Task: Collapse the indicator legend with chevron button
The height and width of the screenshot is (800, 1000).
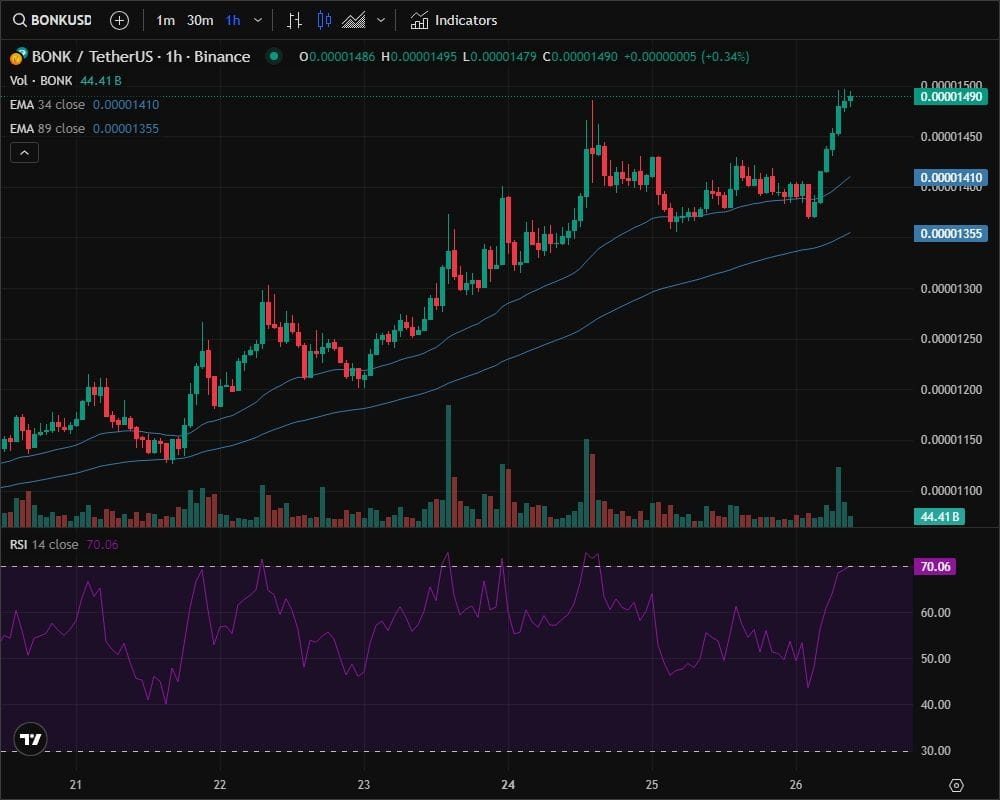Action: pyautogui.click(x=24, y=152)
